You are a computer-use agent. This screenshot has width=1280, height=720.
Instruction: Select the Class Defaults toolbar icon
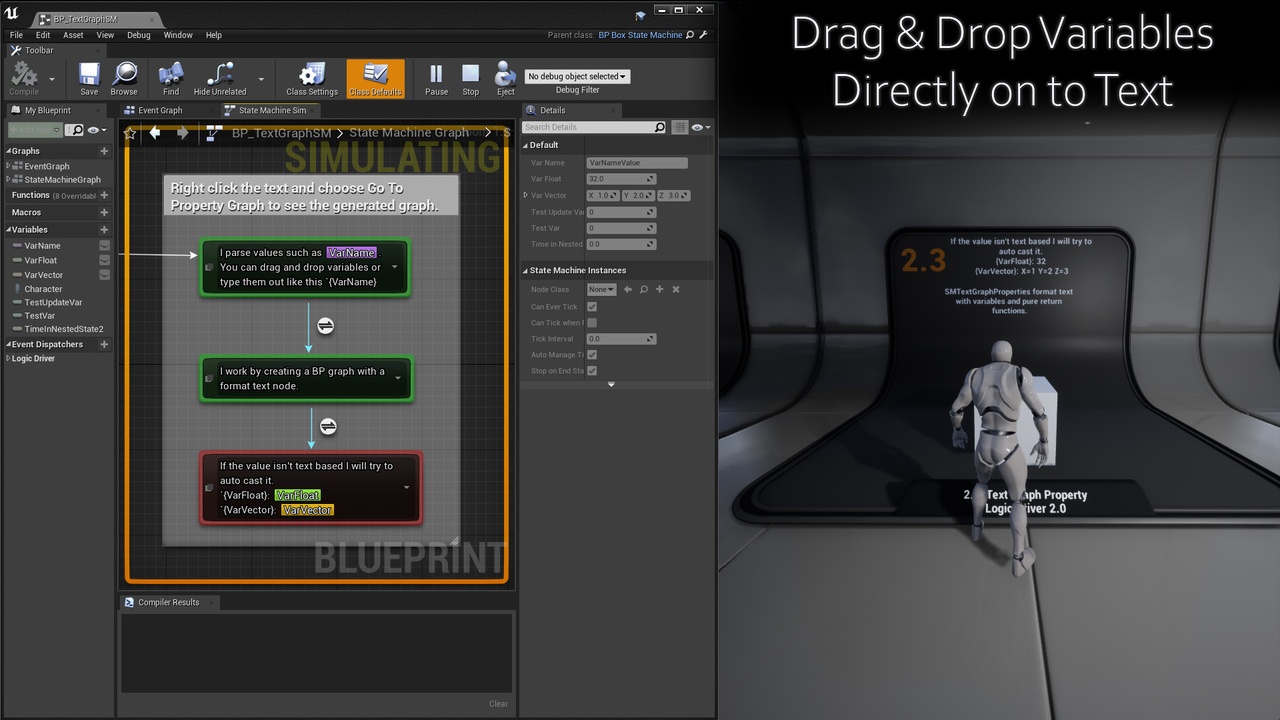pos(376,75)
